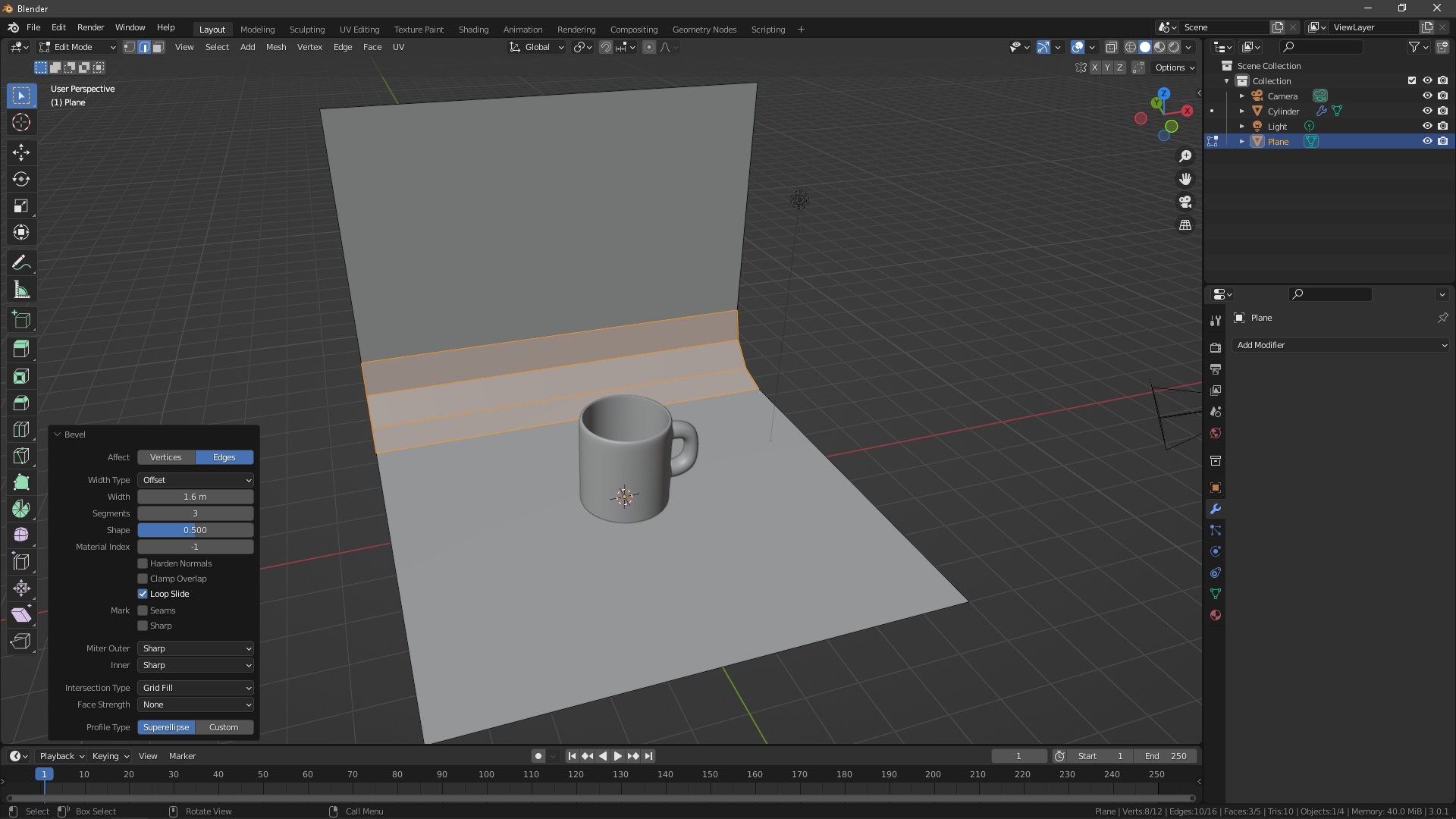Viewport: 1456px width, 819px height.
Task: Adjust the Shape slider at 0.500
Action: coord(196,530)
